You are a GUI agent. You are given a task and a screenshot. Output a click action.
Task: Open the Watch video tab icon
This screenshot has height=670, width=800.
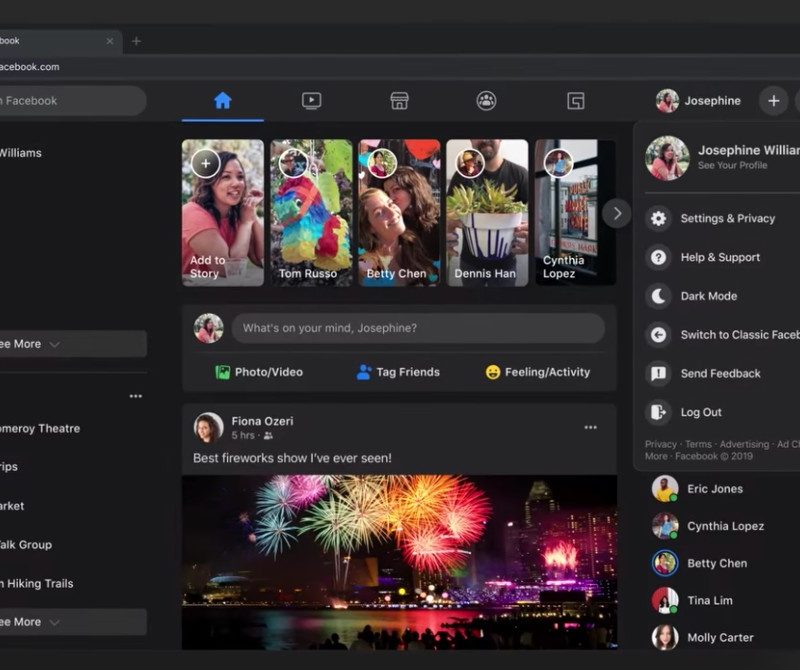point(311,101)
